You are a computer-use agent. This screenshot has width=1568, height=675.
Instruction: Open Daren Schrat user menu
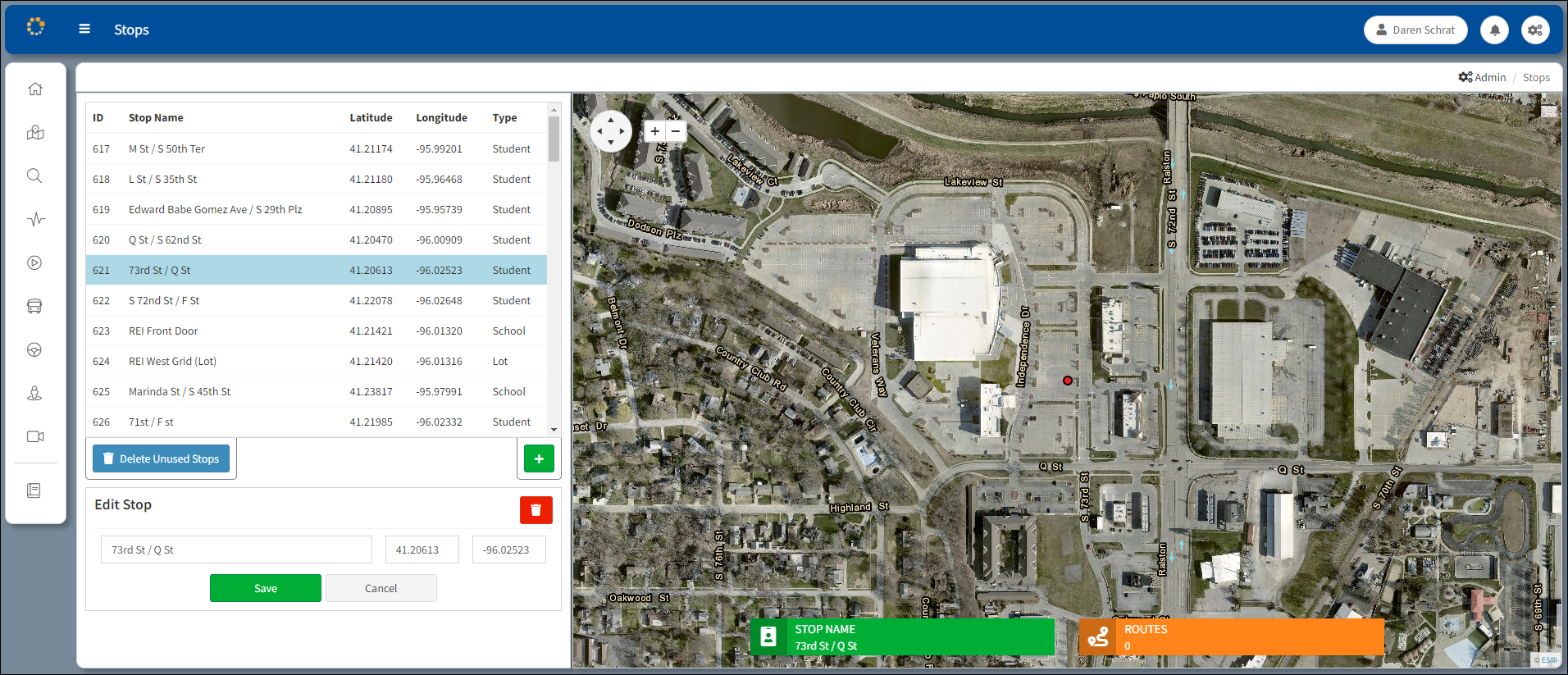[1415, 30]
